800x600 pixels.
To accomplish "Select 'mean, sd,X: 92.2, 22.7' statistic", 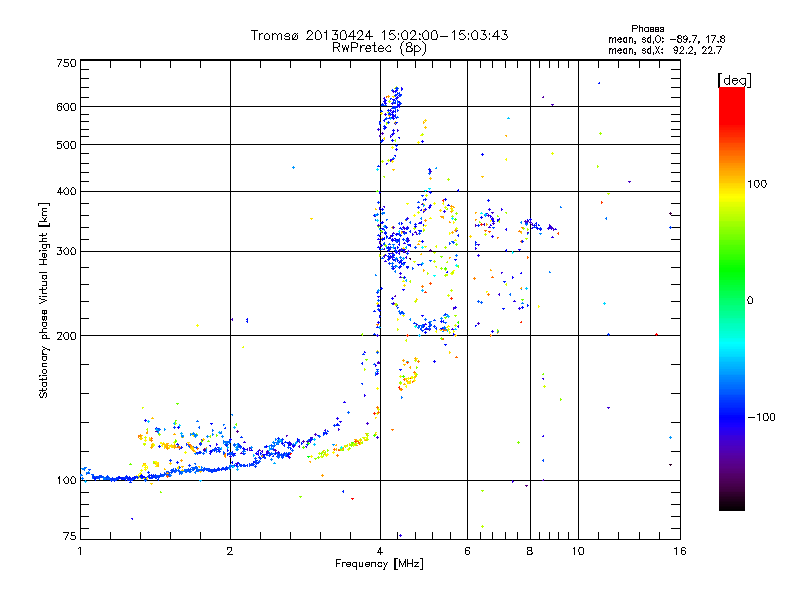I will [665, 50].
